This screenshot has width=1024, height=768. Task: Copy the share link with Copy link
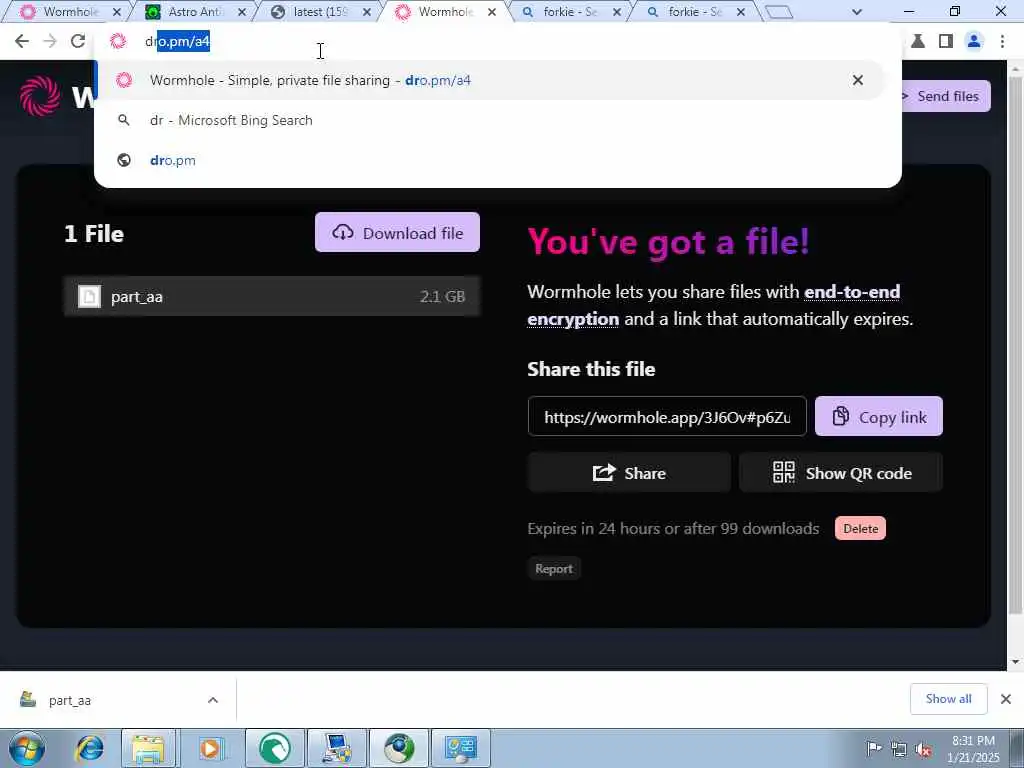(x=878, y=417)
